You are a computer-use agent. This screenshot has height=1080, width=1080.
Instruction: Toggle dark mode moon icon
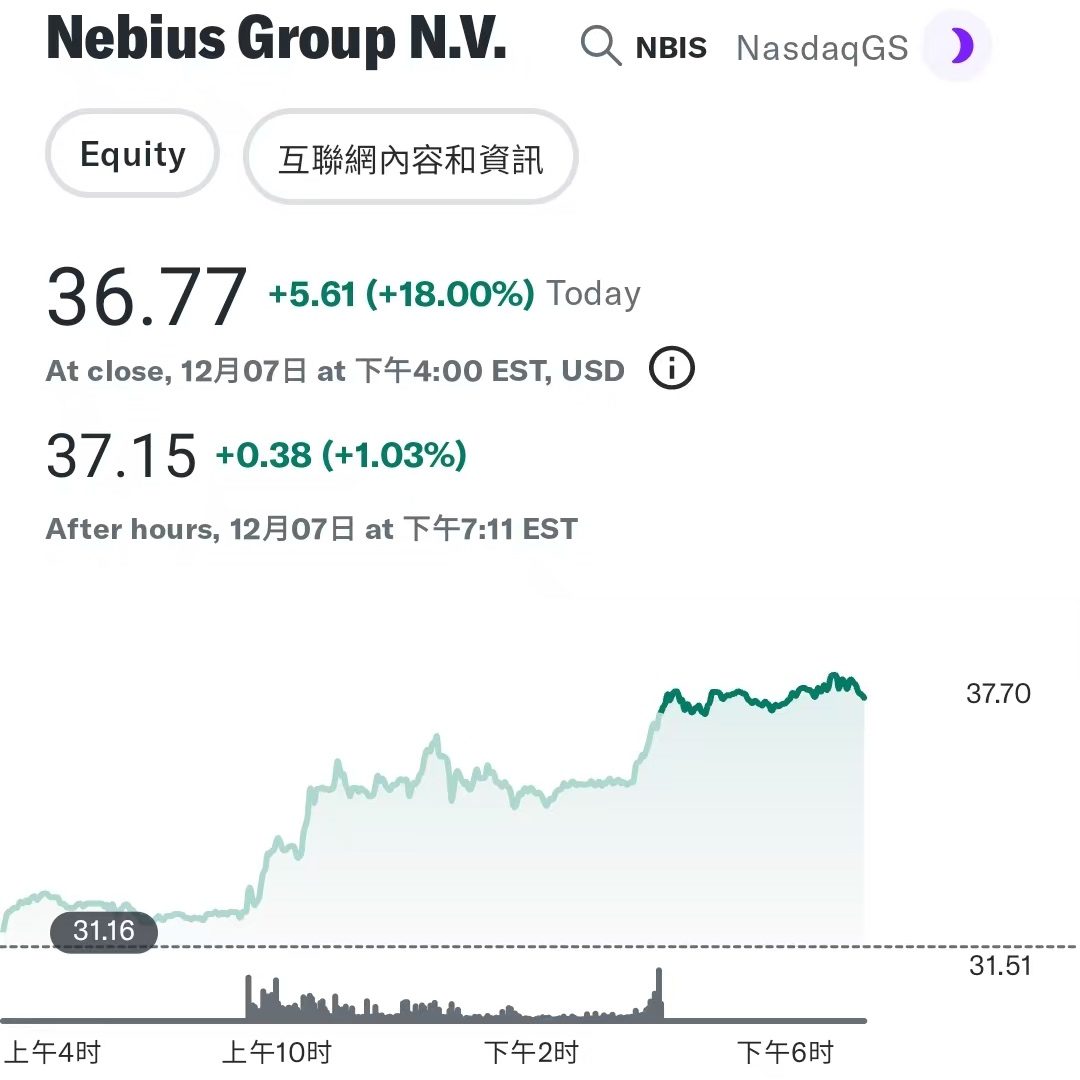957,46
